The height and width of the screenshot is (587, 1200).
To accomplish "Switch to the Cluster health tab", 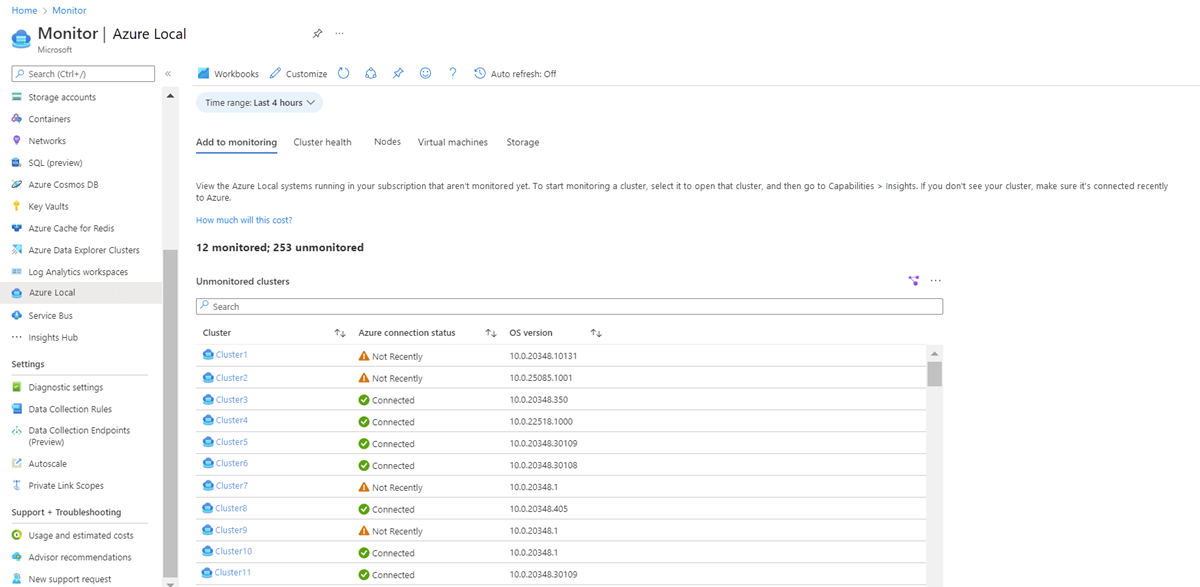I will [322, 142].
